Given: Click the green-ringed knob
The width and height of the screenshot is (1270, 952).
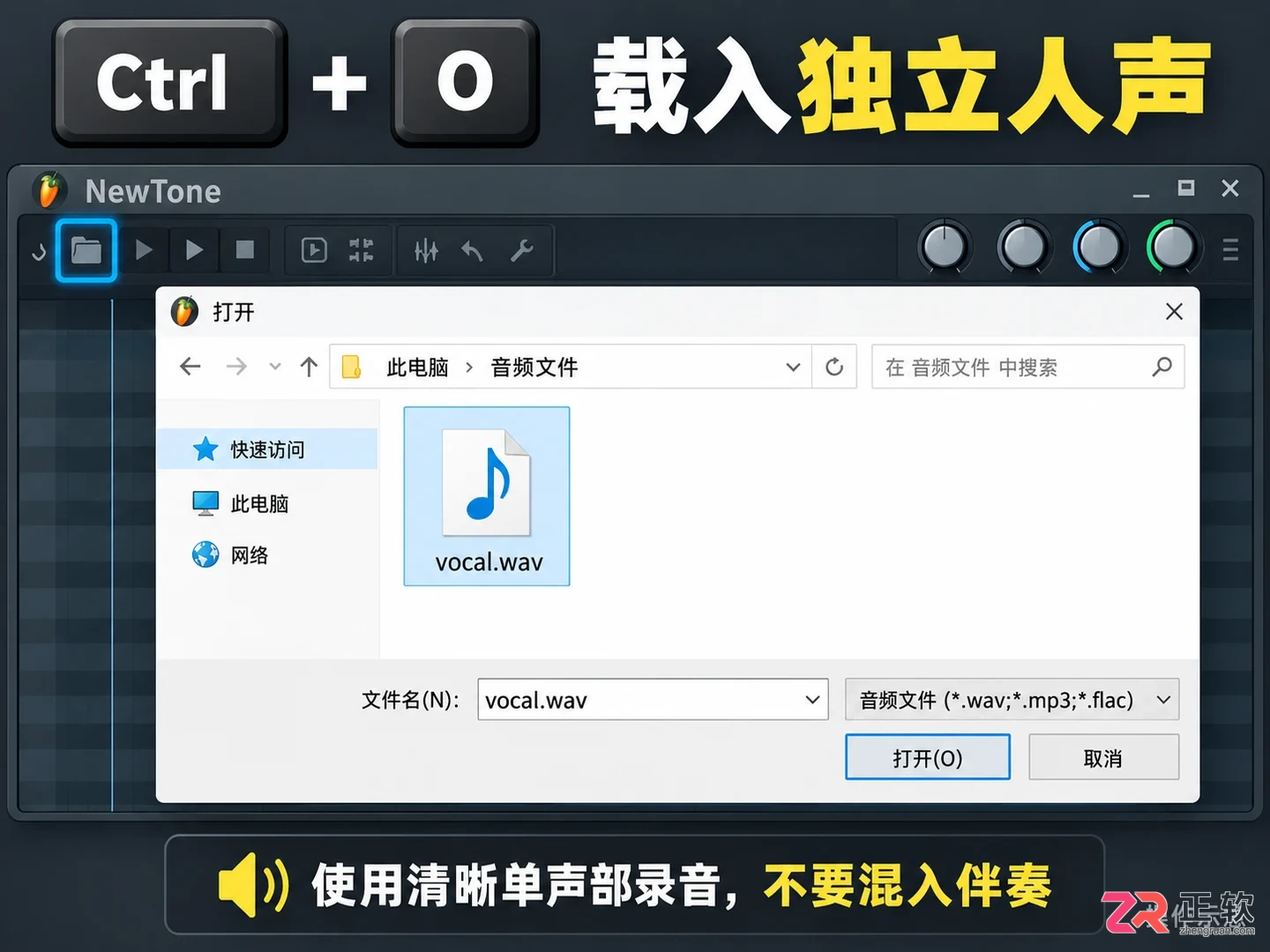Looking at the screenshot, I should coord(1173,248).
